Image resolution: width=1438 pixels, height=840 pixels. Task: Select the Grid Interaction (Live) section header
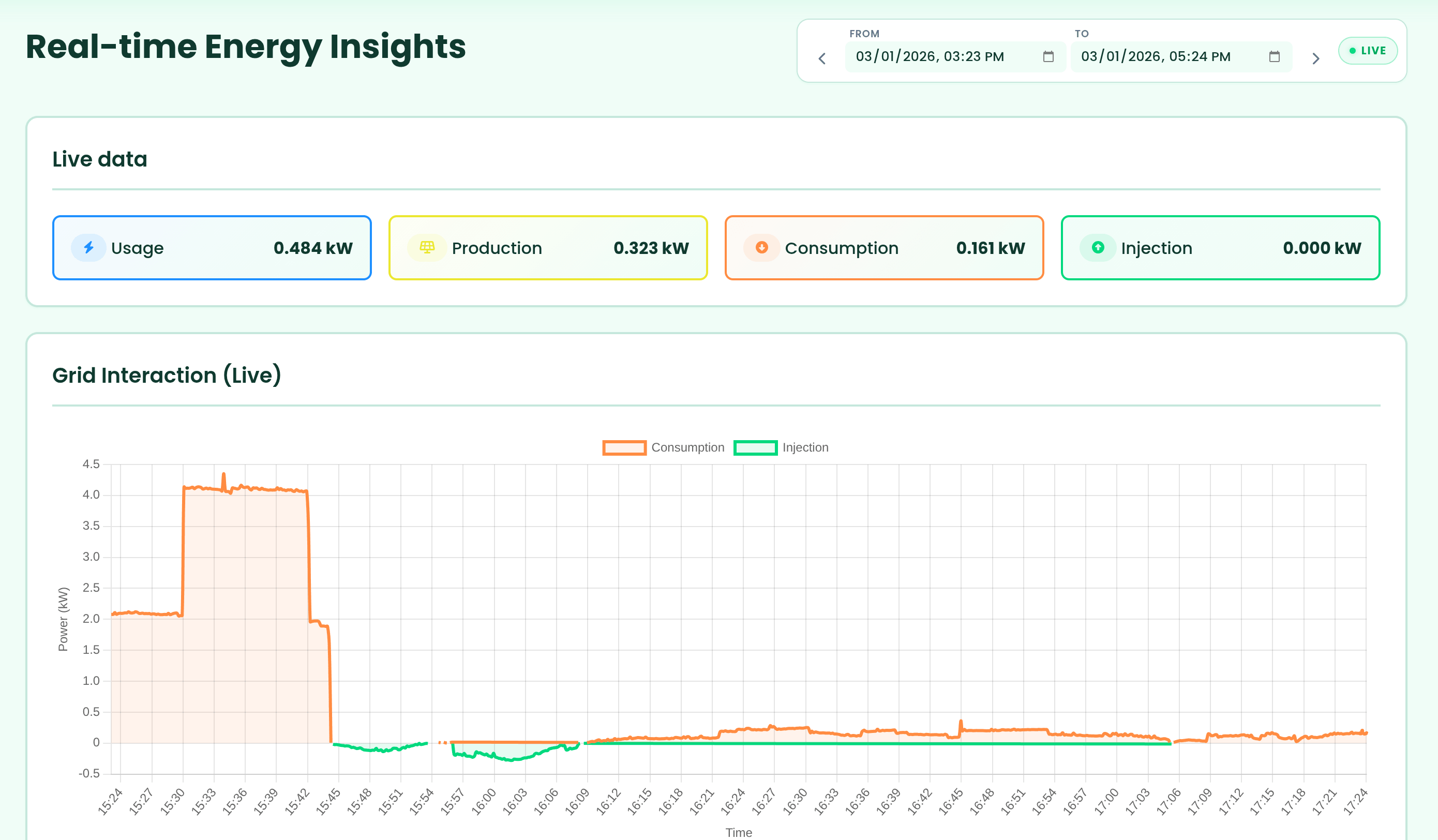(x=167, y=375)
